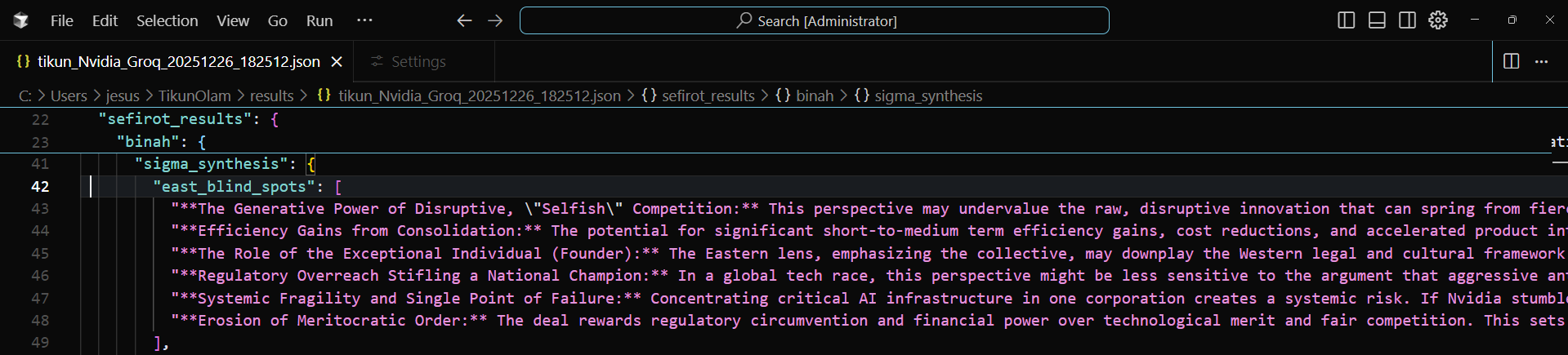Click the results folder breadcrumb
This screenshot has width=1568, height=355.
271,95
